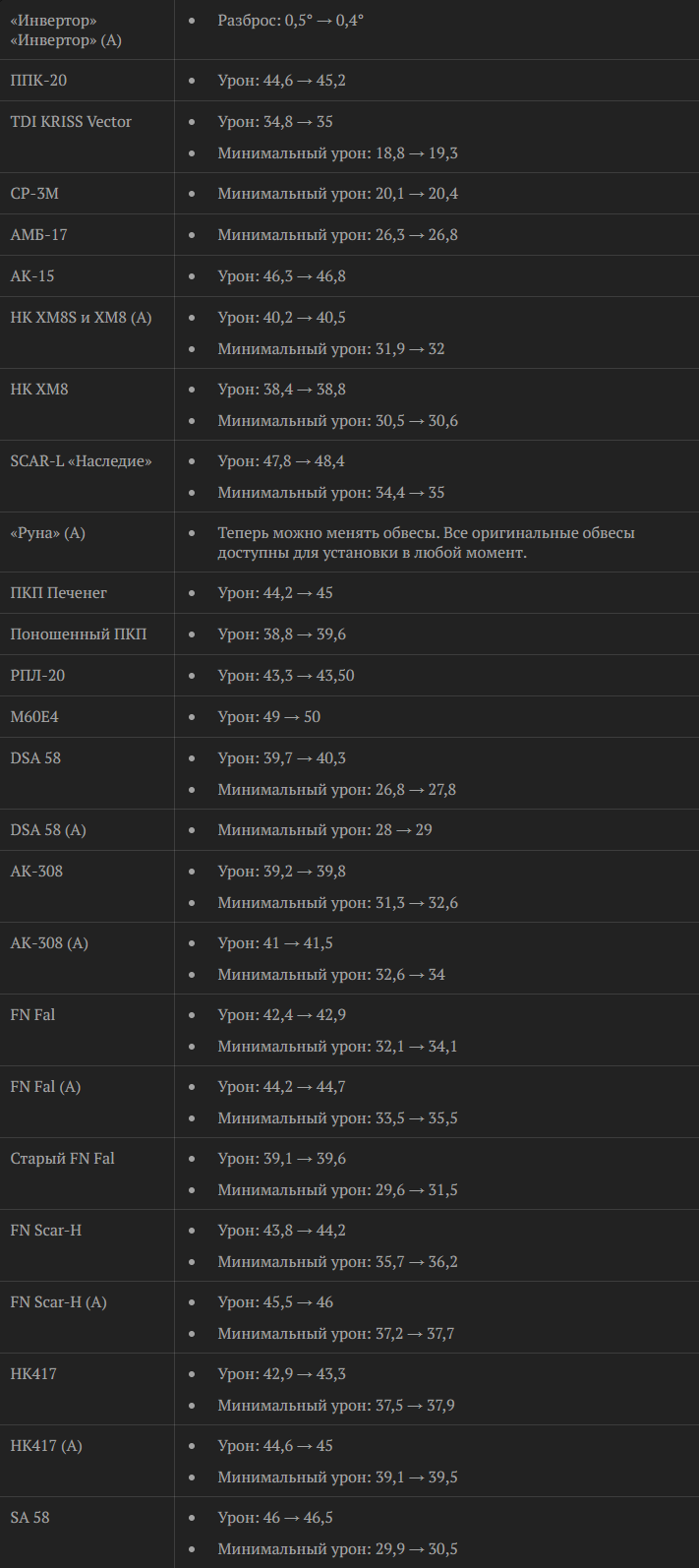Select the СР-3М weapon name
Screen dimensions: 699x1568
point(34,194)
